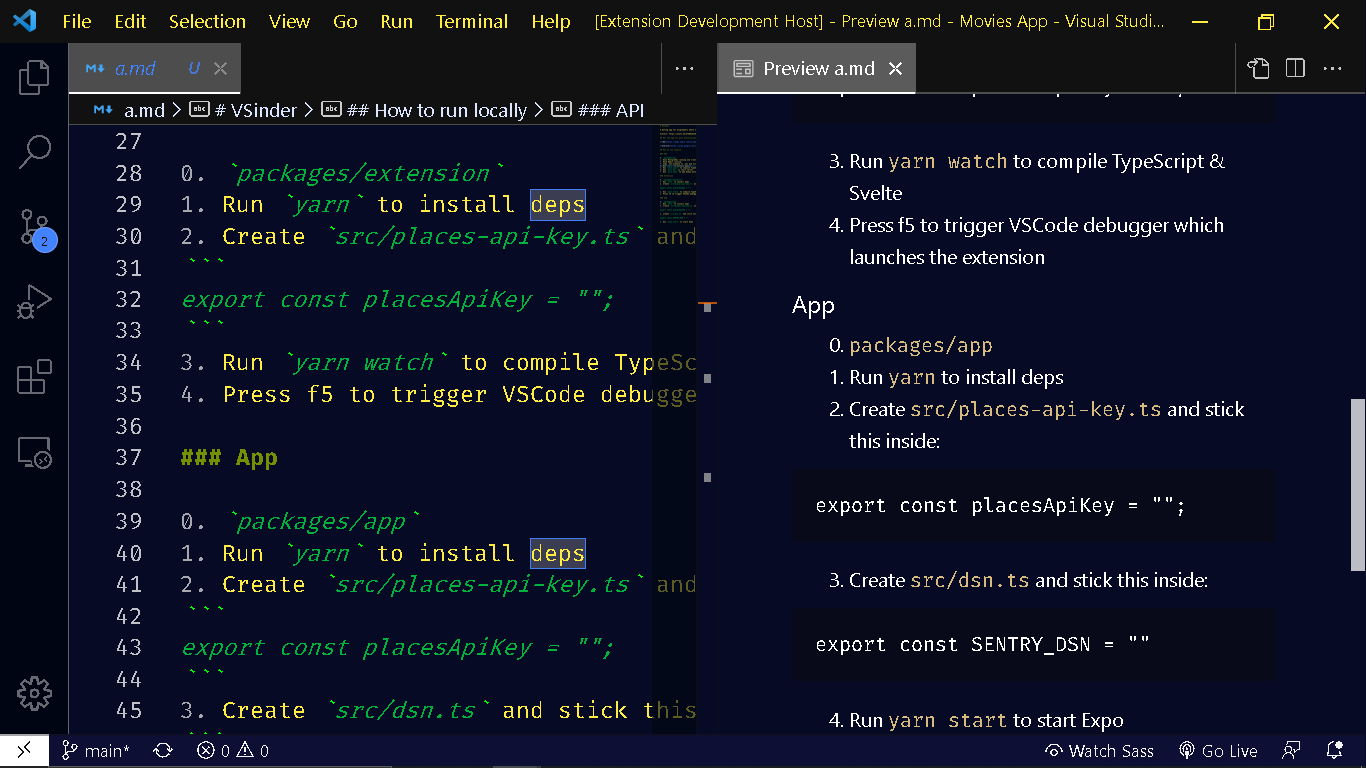Select the Preview a.md tab
Screen dimensions: 1366x768
point(819,68)
